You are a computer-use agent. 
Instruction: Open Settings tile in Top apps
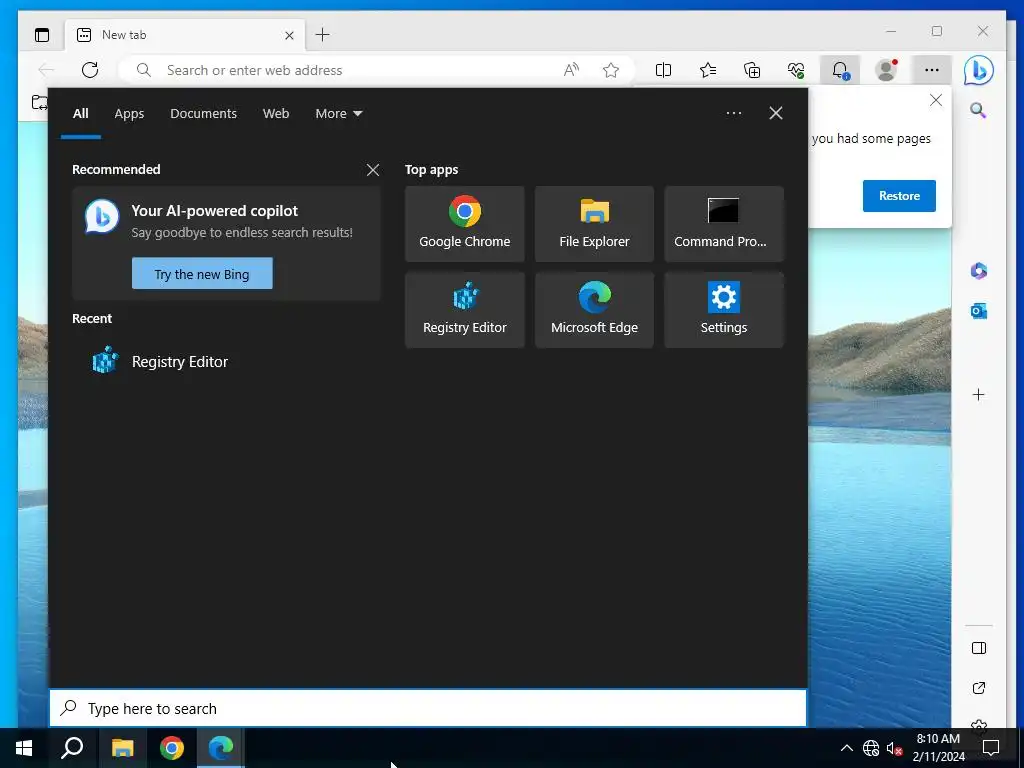pyautogui.click(x=724, y=310)
